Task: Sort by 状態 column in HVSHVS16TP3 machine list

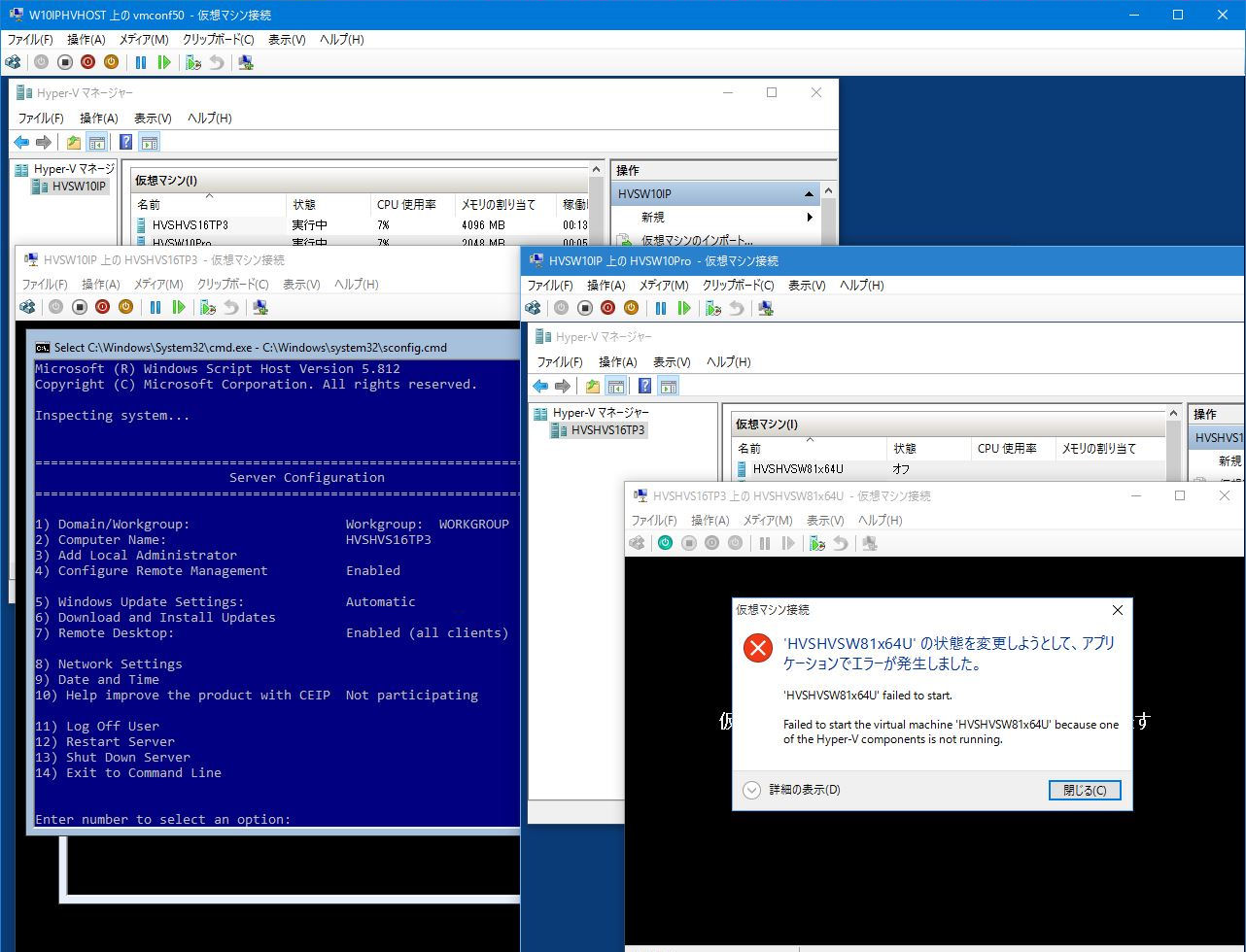Action: pos(928,449)
